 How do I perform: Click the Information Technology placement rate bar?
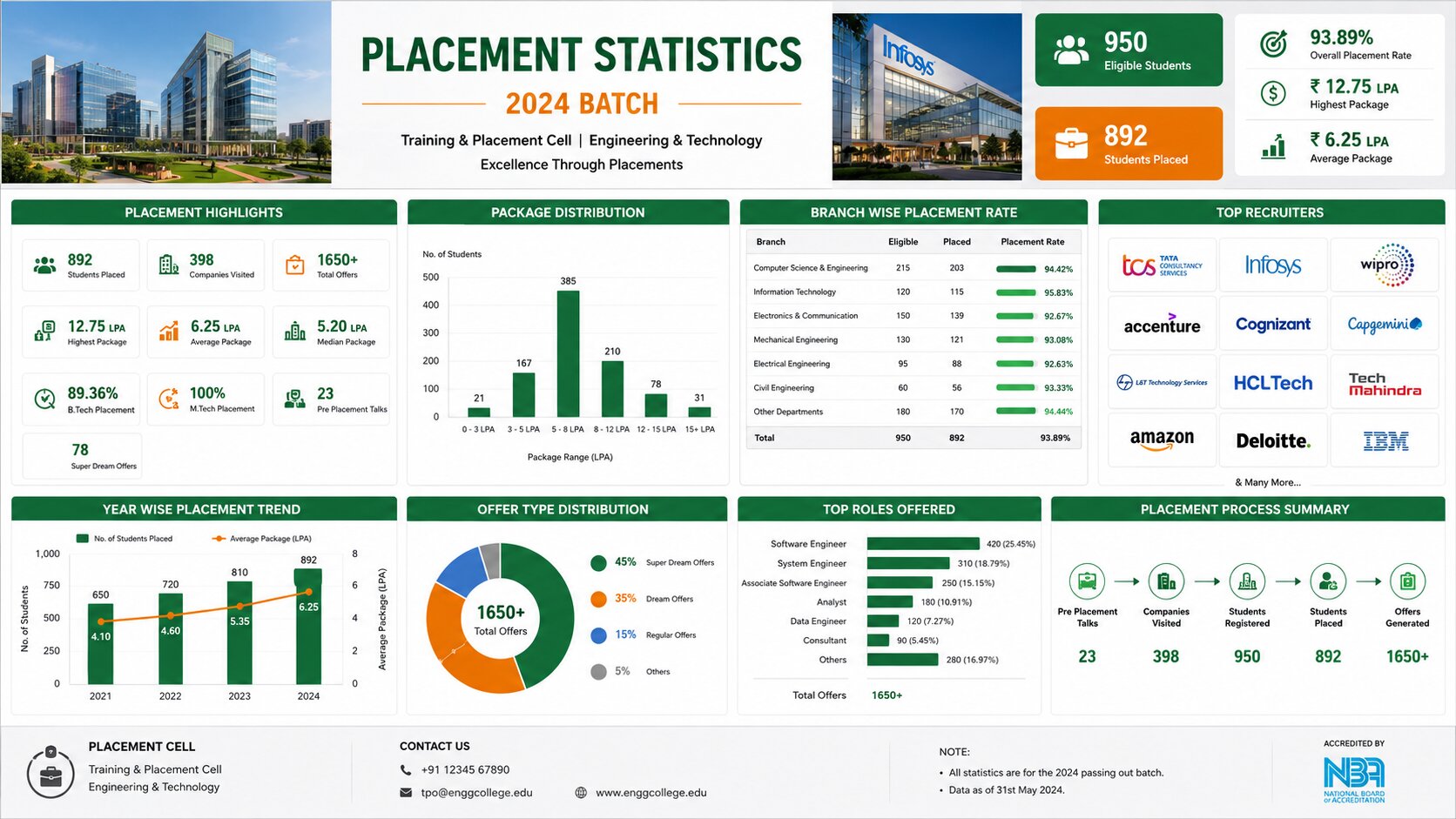[1015, 292]
